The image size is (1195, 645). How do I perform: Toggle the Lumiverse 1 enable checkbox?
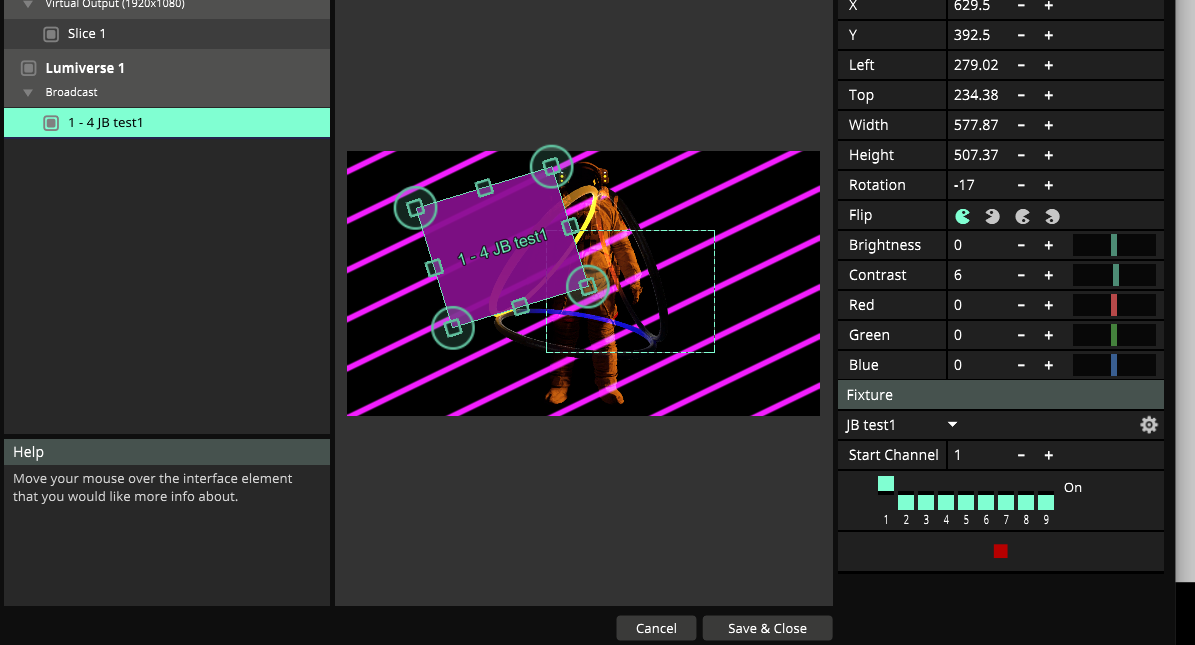click(x=28, y=68)
